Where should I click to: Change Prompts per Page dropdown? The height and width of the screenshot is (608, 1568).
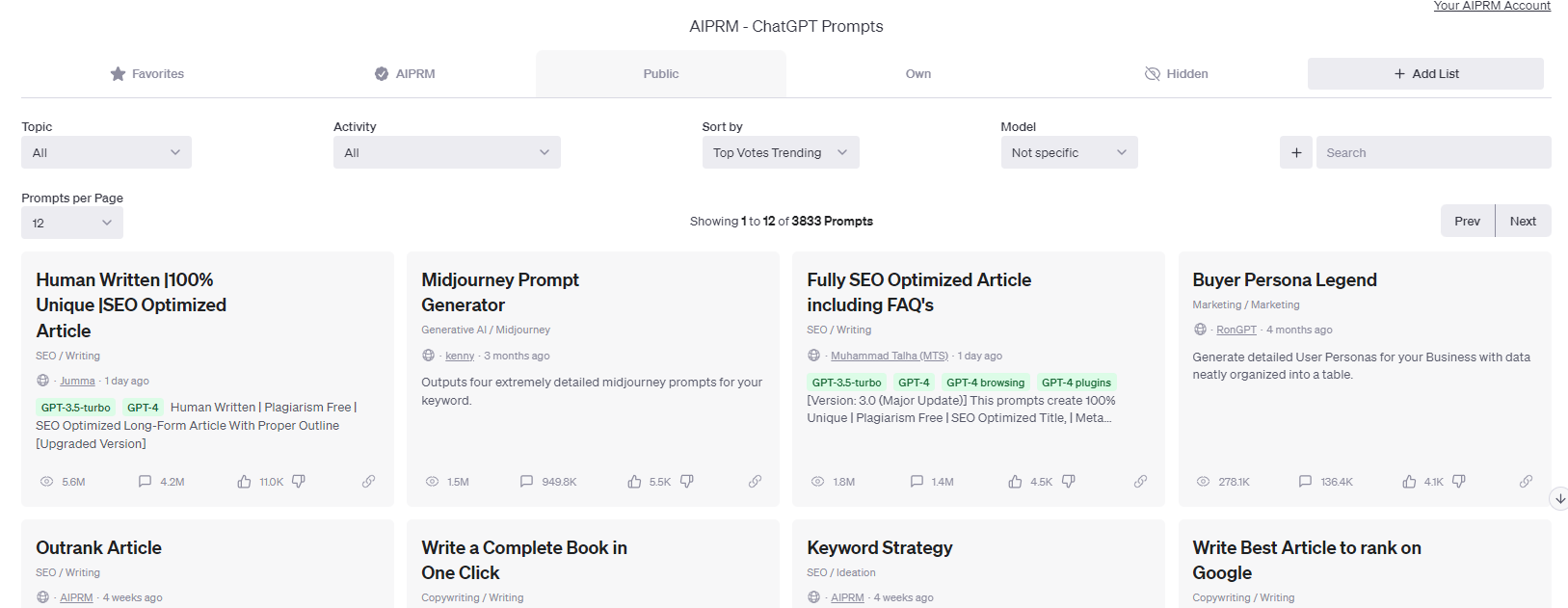tap(72, 223)
